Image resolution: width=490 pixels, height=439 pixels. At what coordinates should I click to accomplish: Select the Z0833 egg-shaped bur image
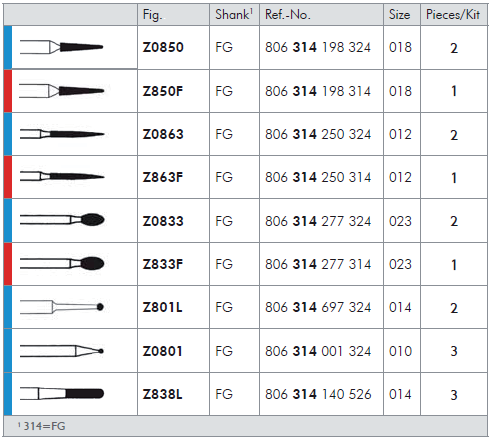(62, 220)
